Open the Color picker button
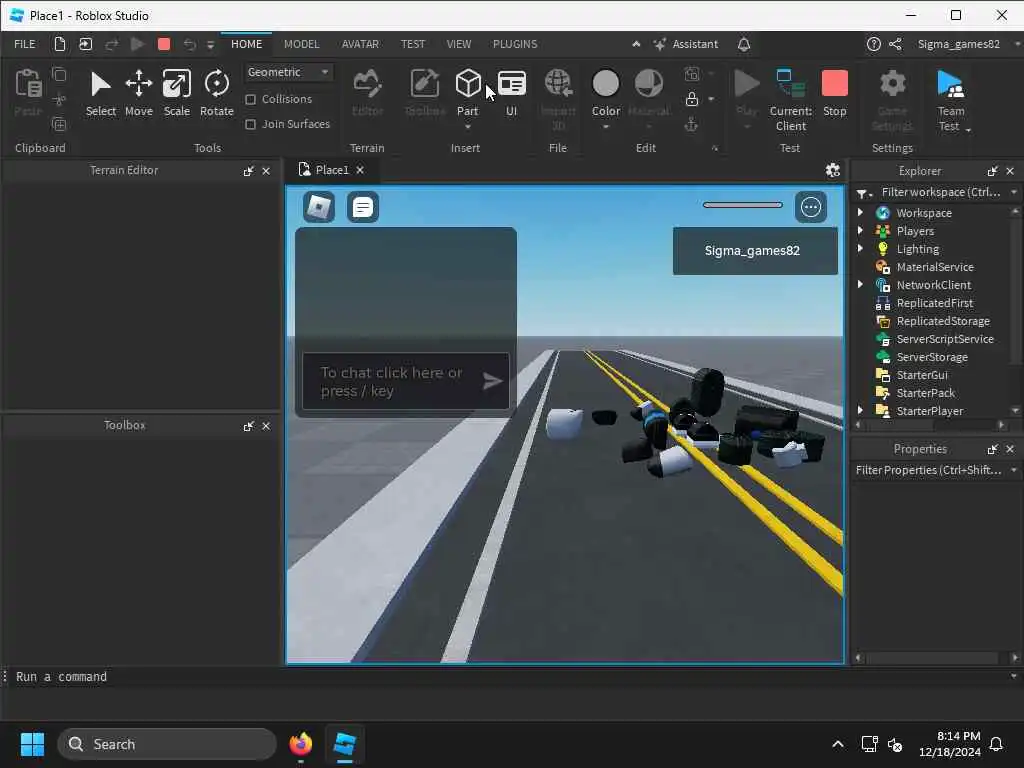This screenshot has width=1024, height=768. (x=605, y=93)
